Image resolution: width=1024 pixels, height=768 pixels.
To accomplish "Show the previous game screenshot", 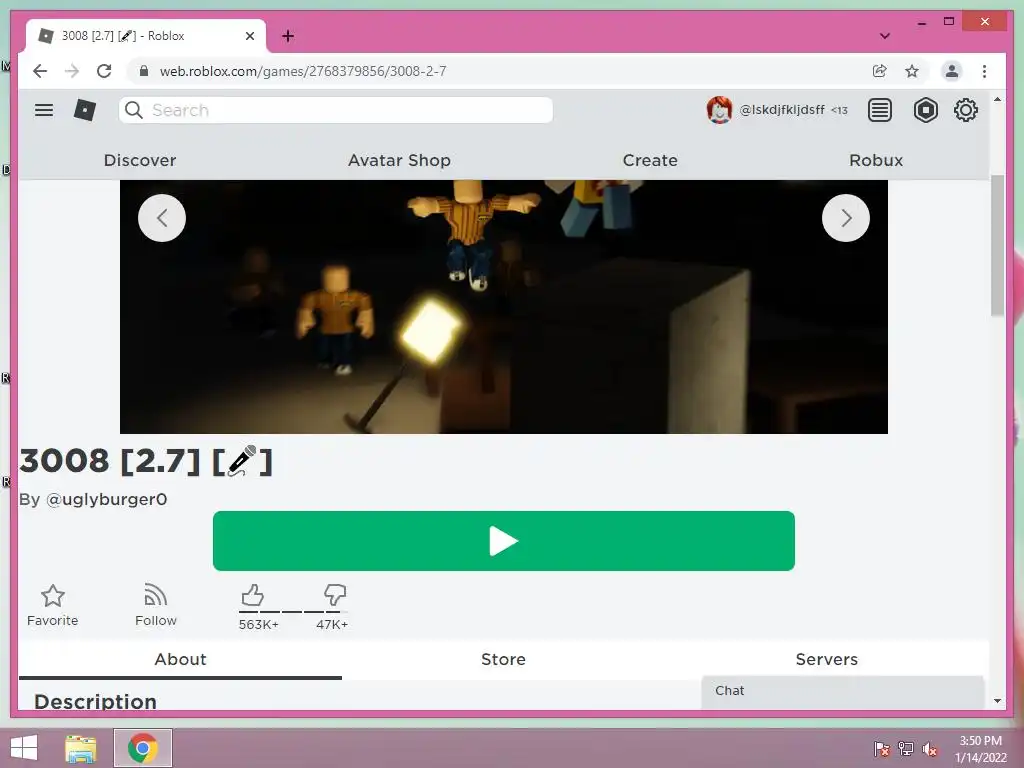I will click(x=162, y=218).
